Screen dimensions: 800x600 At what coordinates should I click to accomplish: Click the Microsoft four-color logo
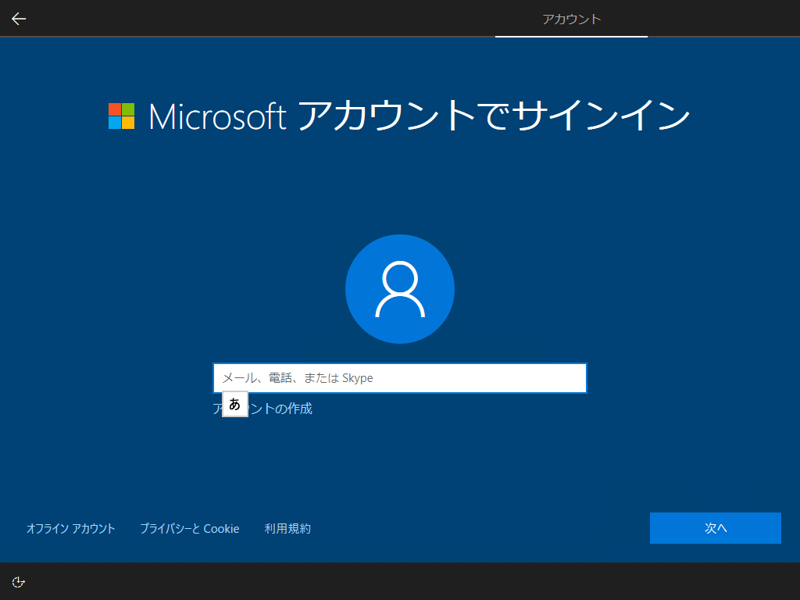point(121,116)
